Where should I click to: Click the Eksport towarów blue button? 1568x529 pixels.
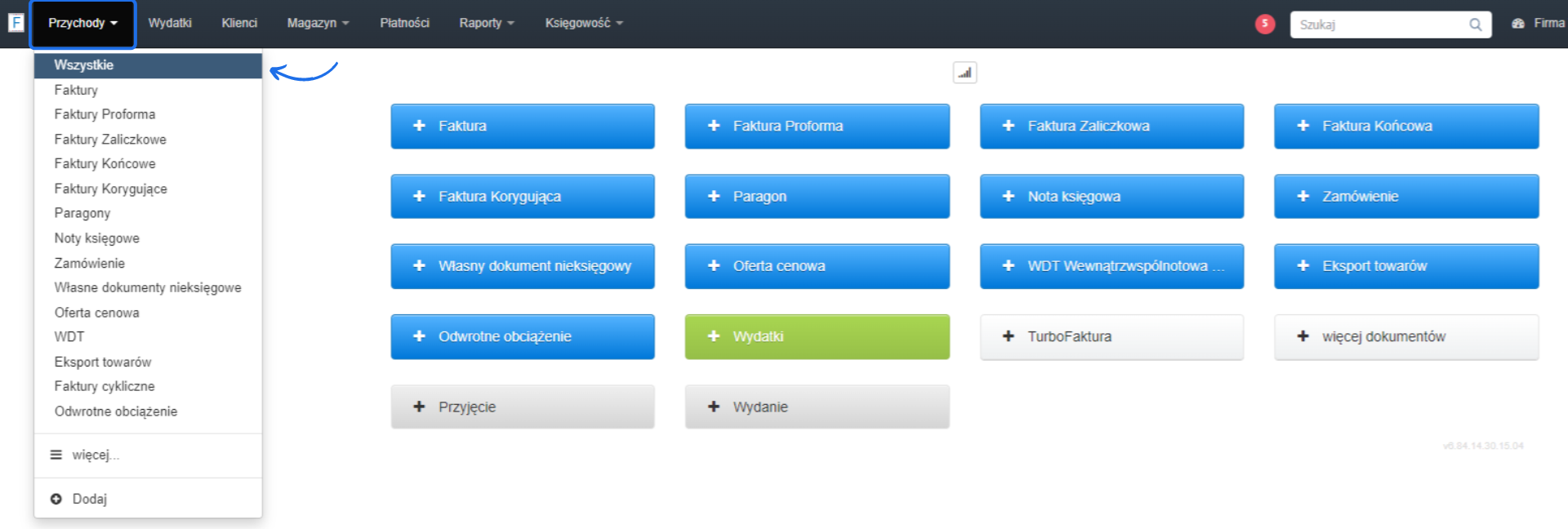[x=1406, y=266]
